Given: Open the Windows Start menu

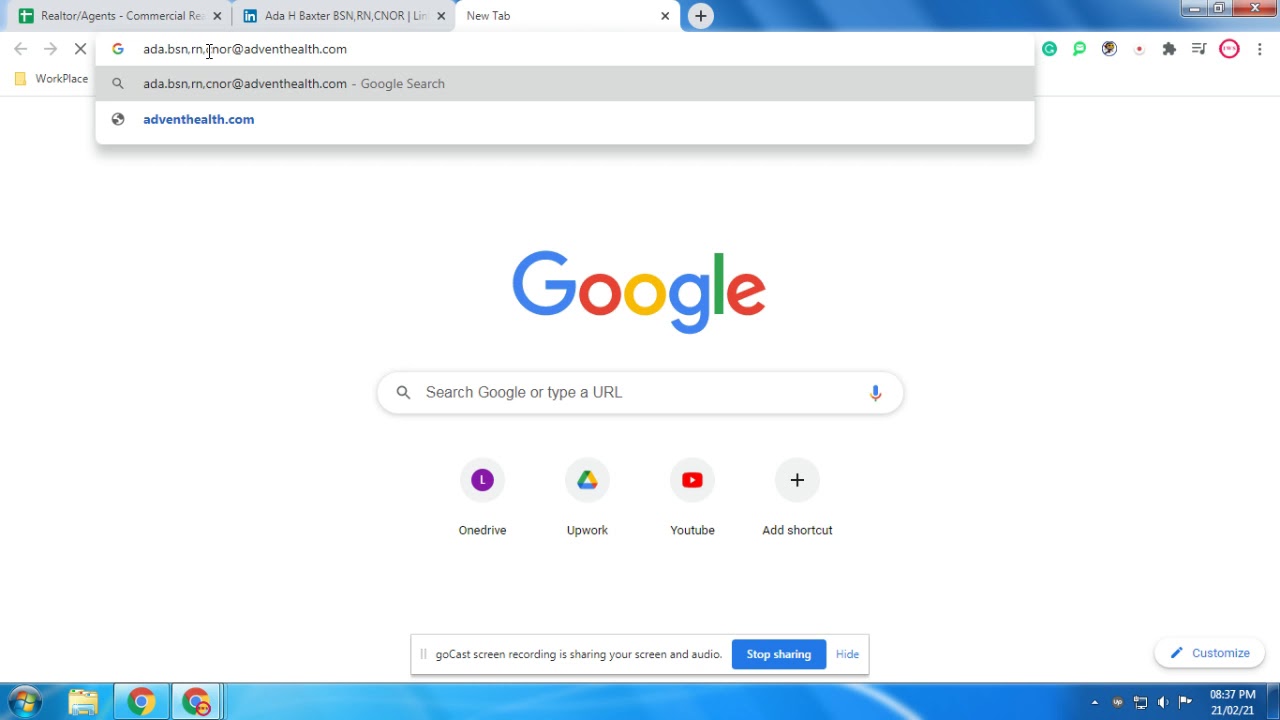Looking at the screenshot, I should pos(25,702).
